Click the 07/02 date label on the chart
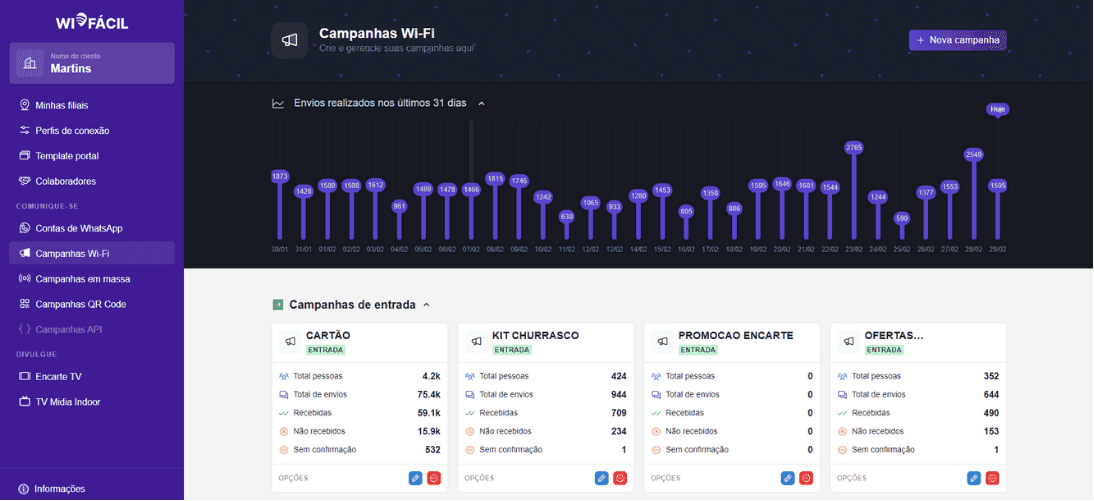This screenshot has width=1094, height=501. pos(471,248)
